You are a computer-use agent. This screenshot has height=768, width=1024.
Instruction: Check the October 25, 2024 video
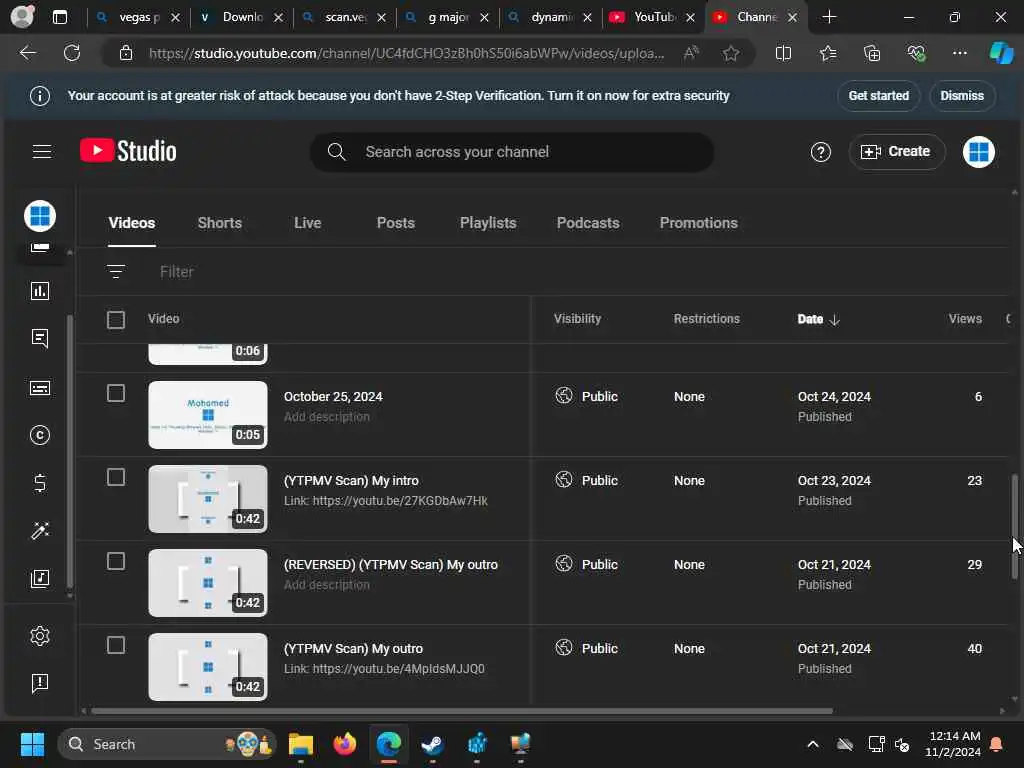(116, 393)
